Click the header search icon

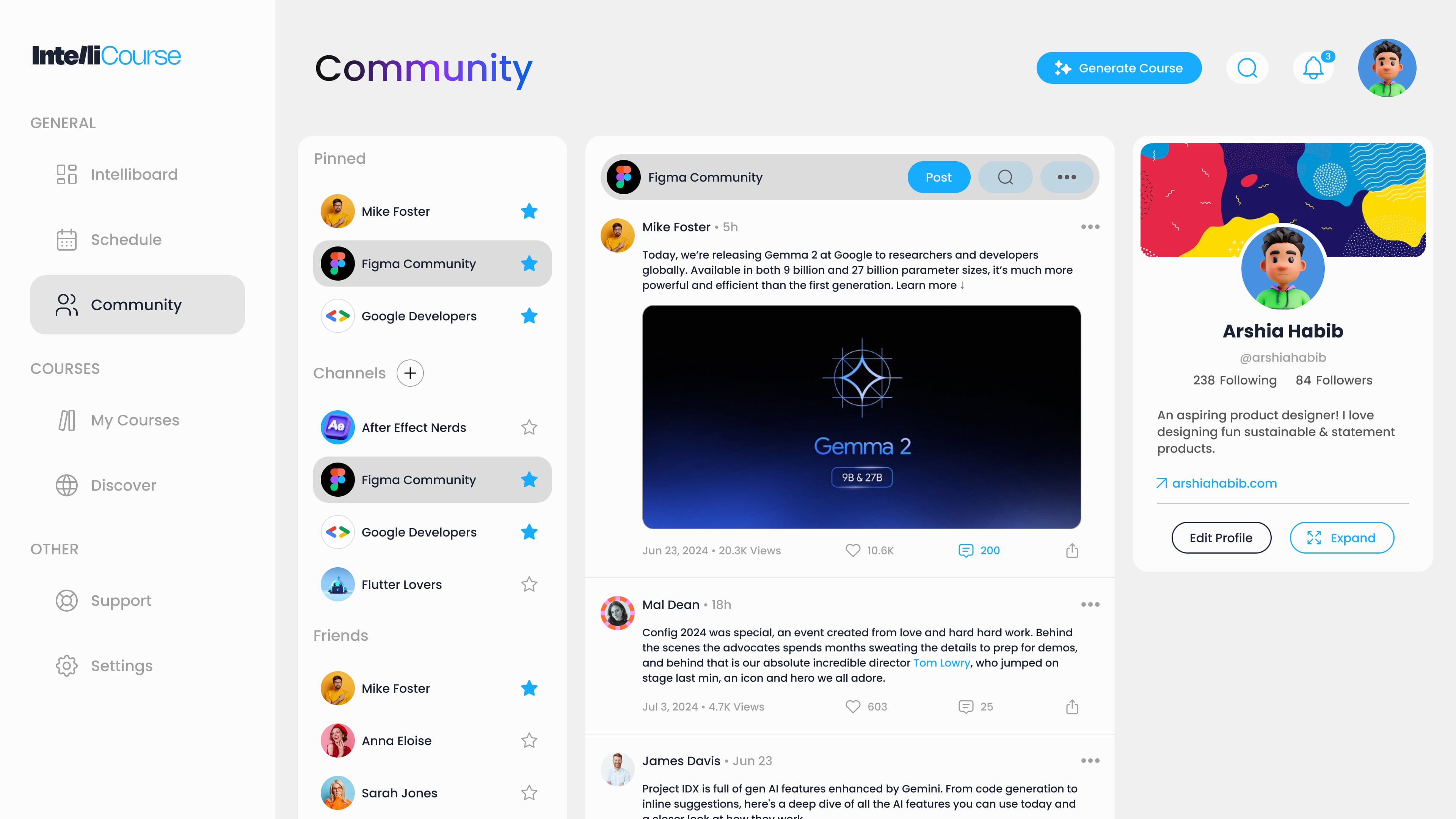(1247, 68)
